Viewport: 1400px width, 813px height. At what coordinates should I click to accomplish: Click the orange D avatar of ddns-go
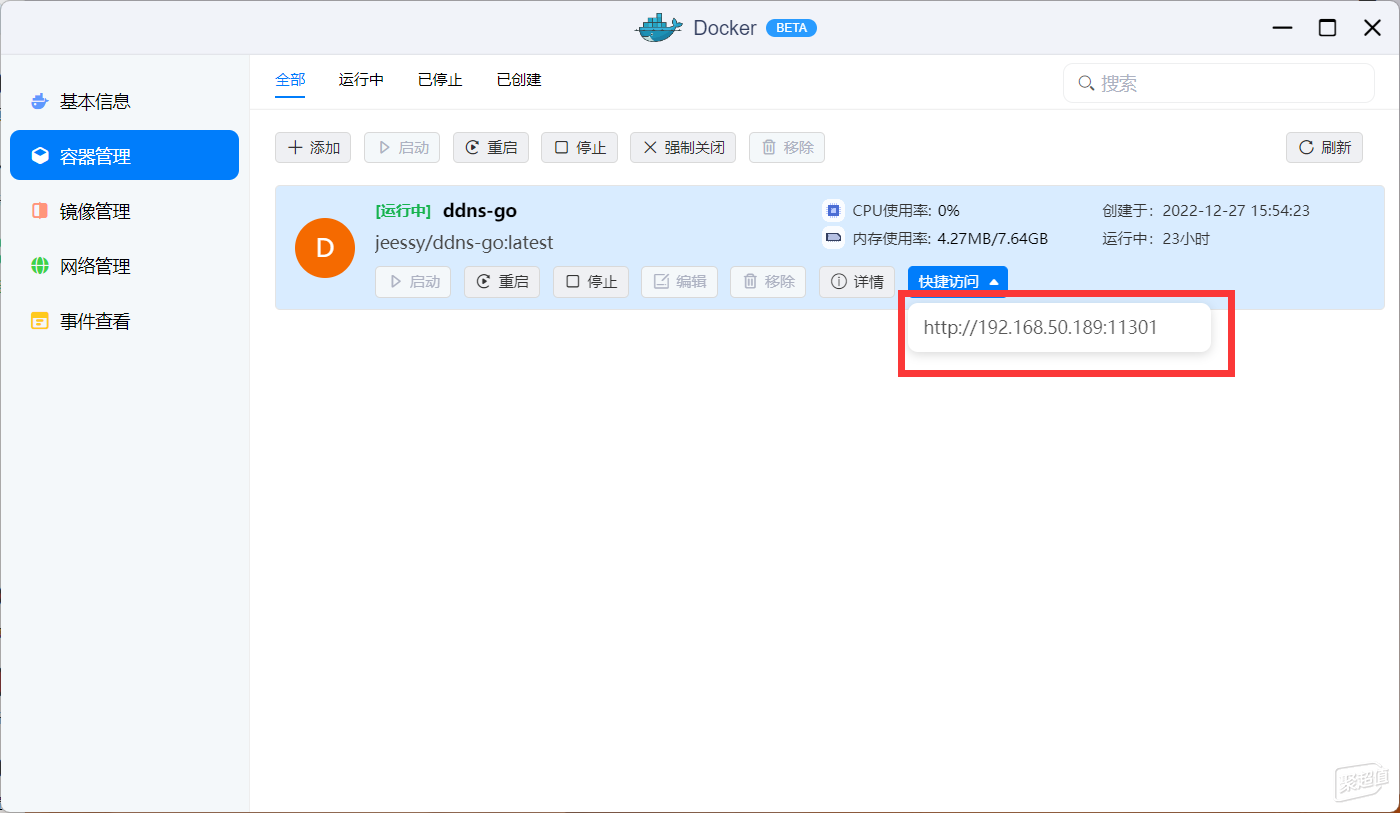(325, 248)
